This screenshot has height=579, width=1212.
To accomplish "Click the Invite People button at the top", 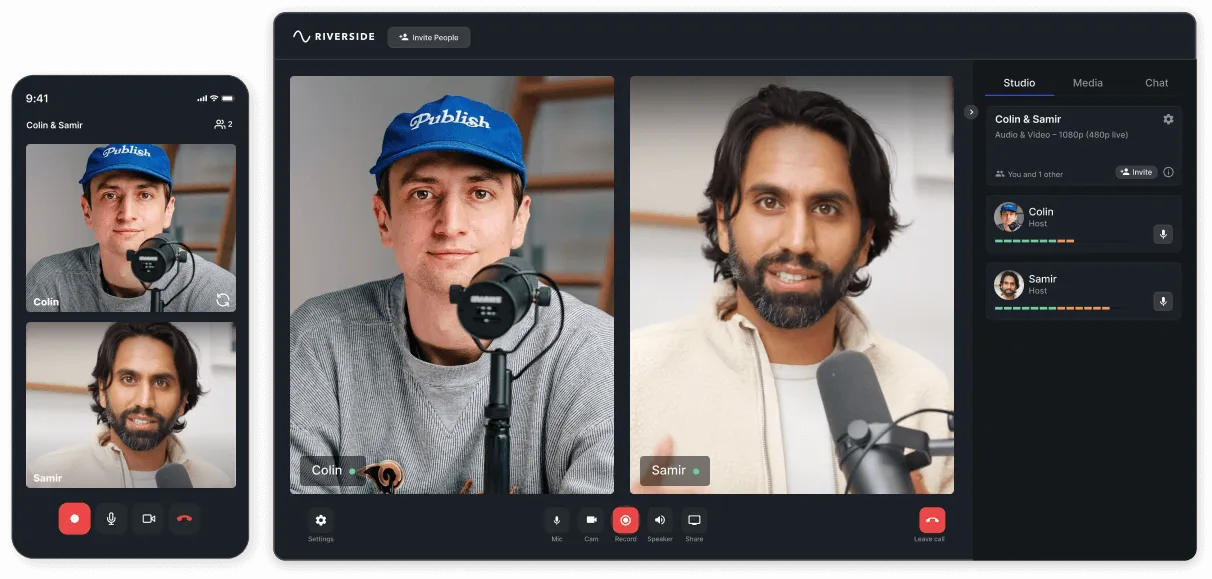I will pyautogui.click(x=428, y=37).
